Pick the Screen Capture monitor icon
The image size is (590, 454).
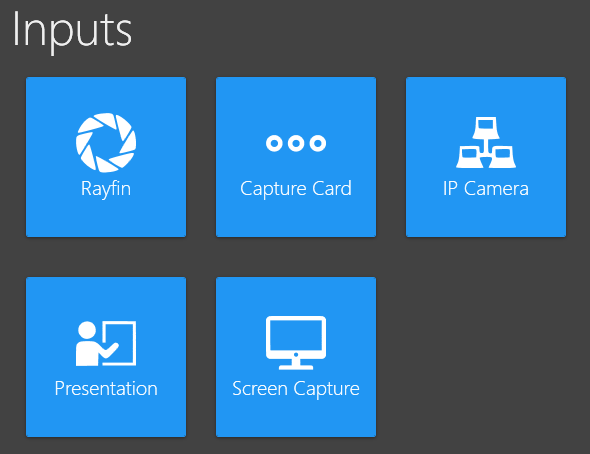tap(296, 343)
